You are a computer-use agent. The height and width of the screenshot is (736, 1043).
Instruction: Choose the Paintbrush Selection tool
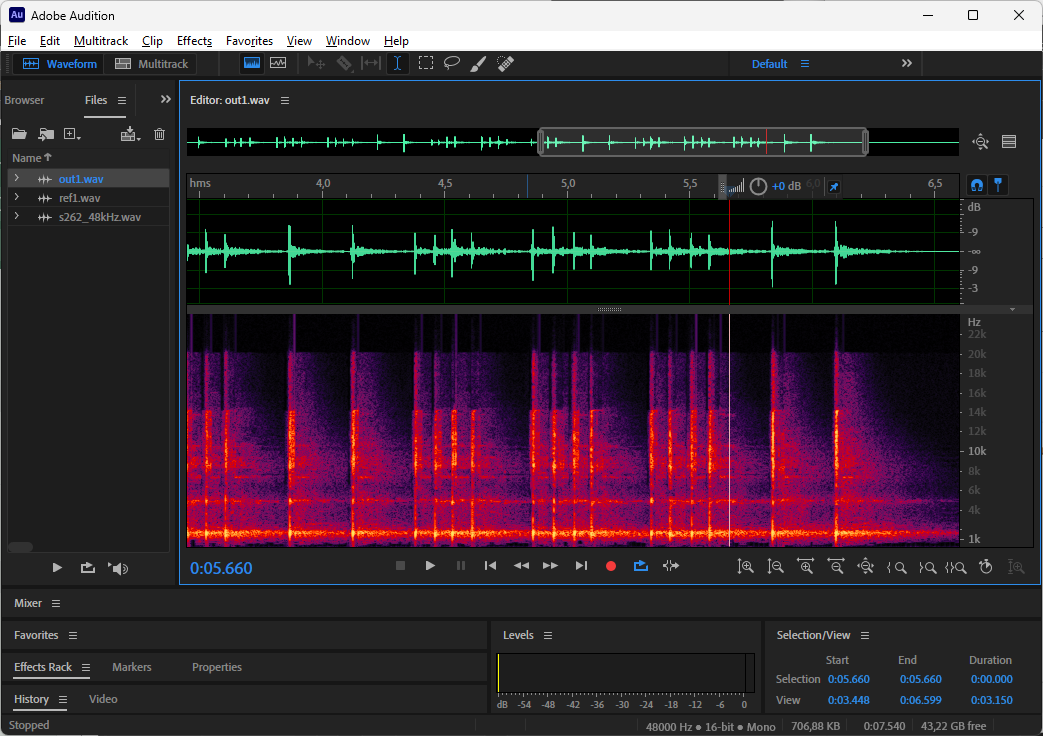pos(479,63)
